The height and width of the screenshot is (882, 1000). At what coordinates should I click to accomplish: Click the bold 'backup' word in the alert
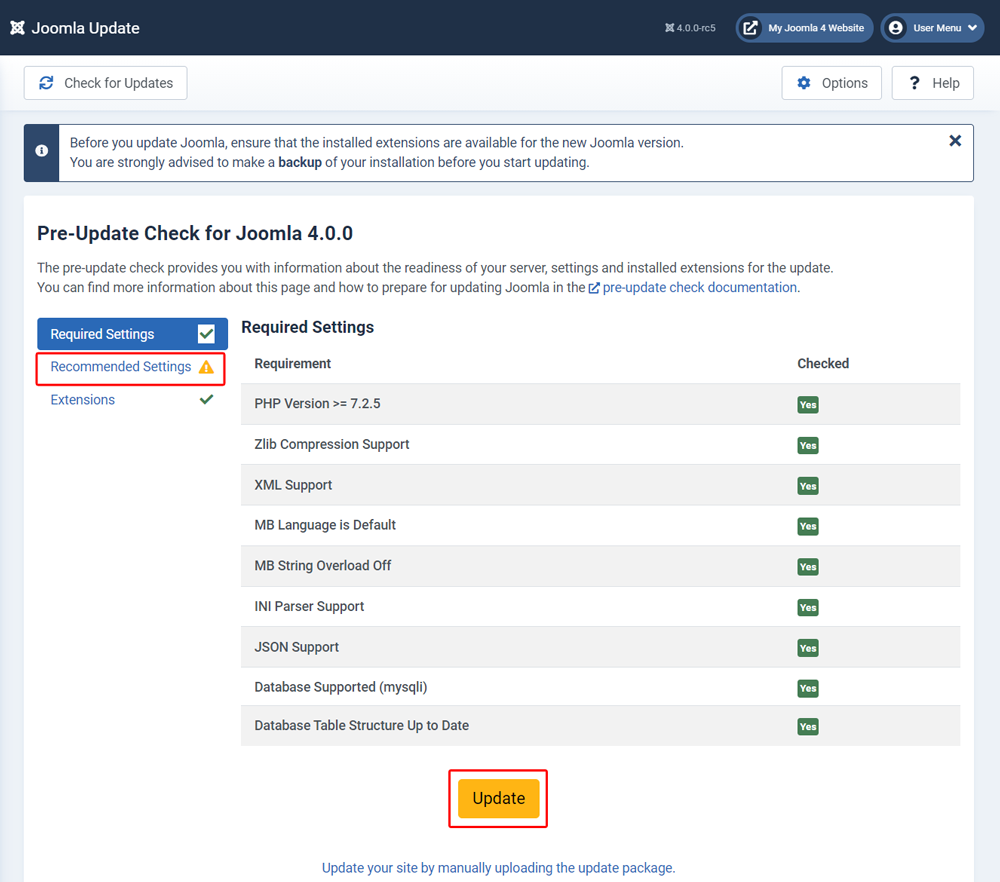[300, 162]
